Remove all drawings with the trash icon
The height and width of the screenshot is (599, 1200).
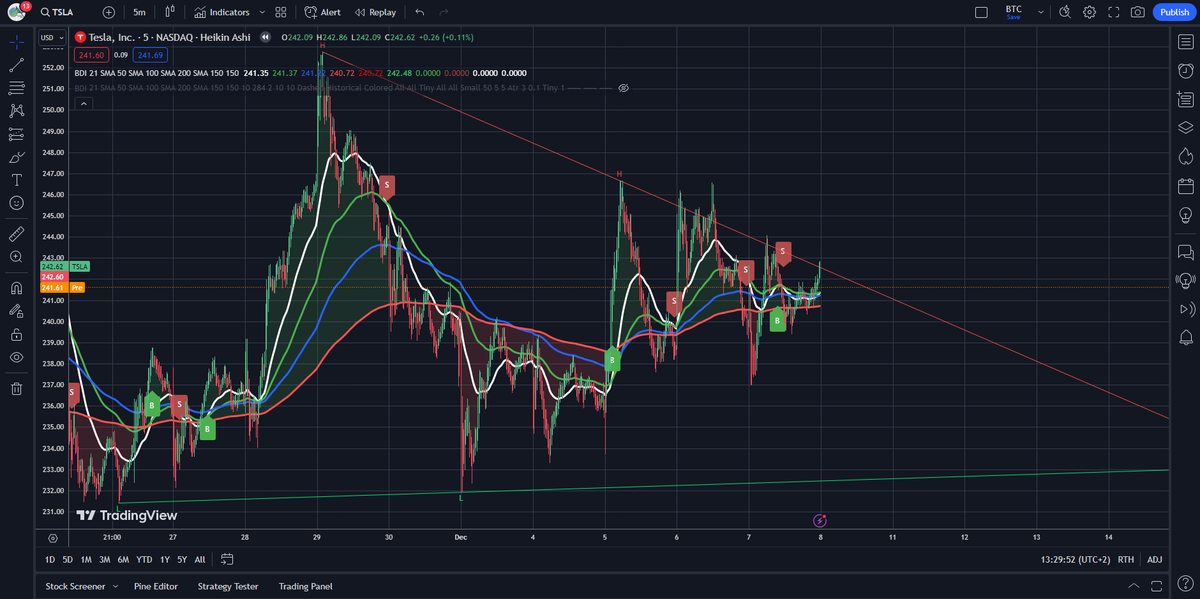16,388
